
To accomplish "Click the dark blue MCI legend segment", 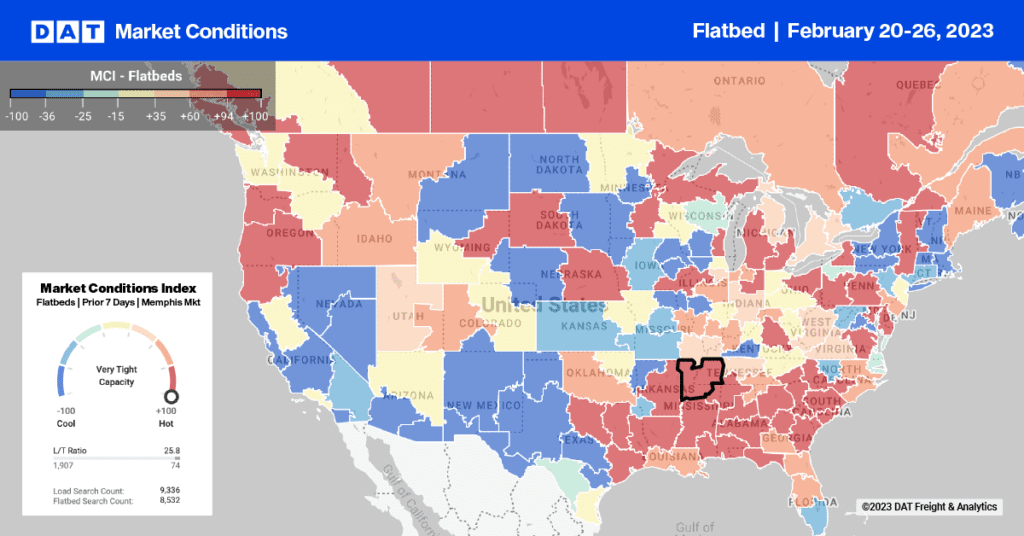I will [28, 93].
